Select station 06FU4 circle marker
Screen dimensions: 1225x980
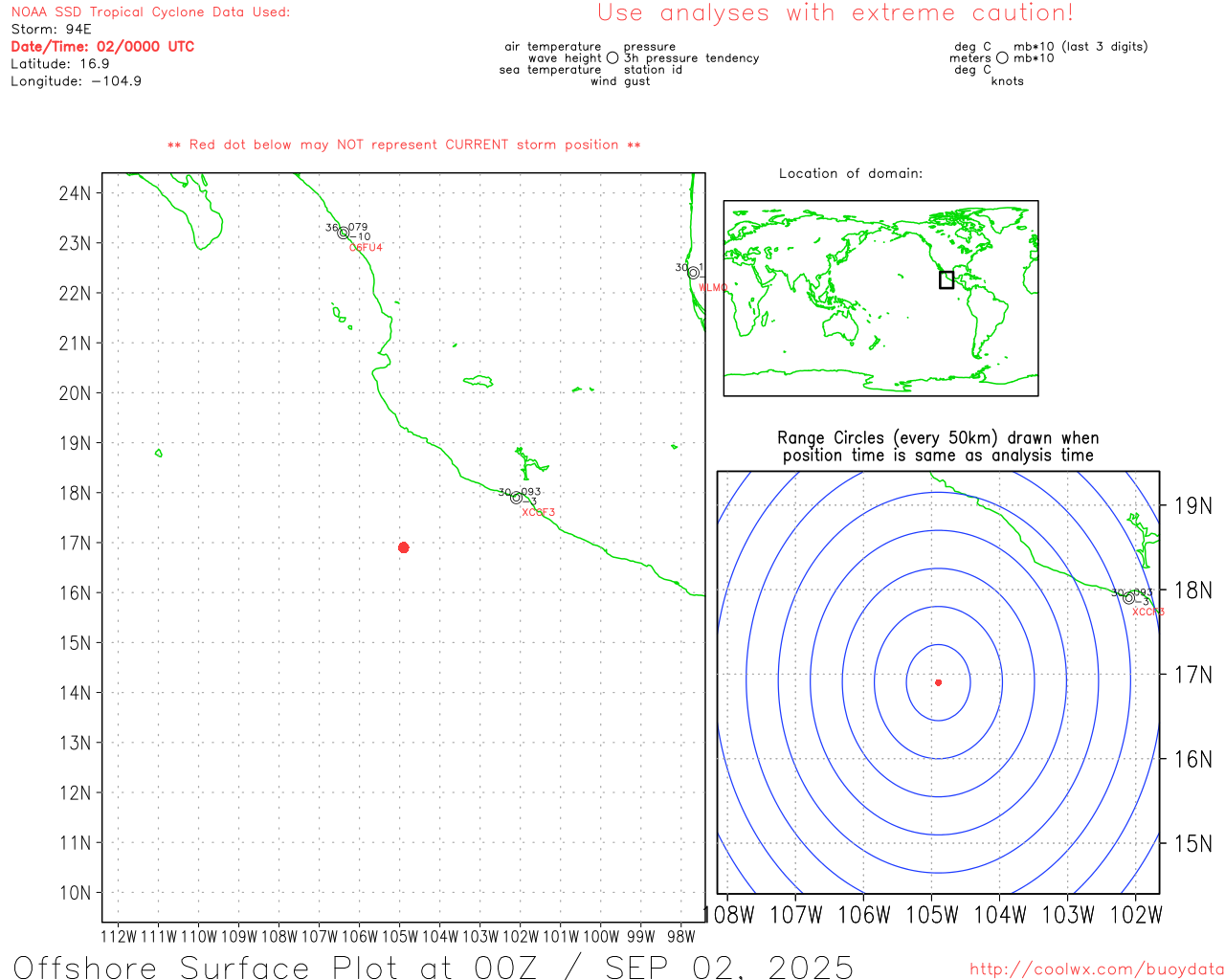pos(344,233)
